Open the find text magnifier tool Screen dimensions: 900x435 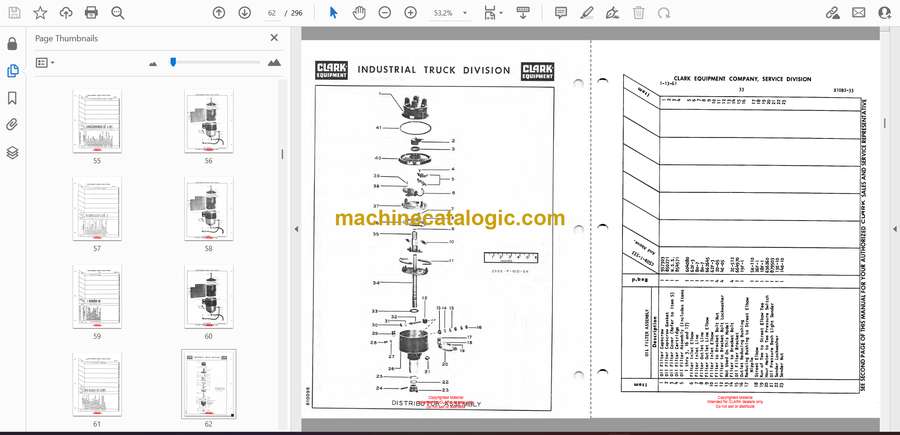click(x=118, y=13)
